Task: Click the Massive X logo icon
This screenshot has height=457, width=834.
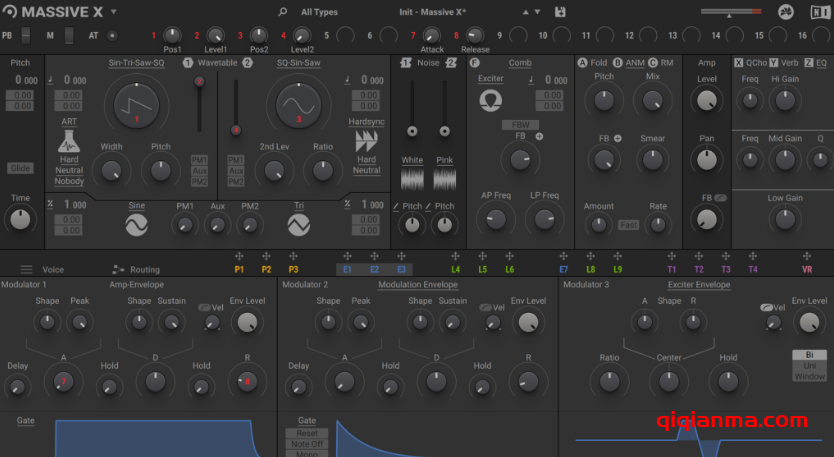Action: tap(10, 11)
